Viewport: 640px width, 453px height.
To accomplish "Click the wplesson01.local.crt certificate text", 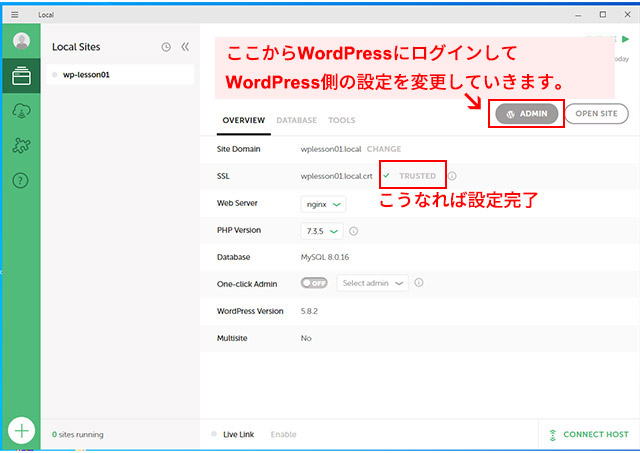I will point(336,176).
